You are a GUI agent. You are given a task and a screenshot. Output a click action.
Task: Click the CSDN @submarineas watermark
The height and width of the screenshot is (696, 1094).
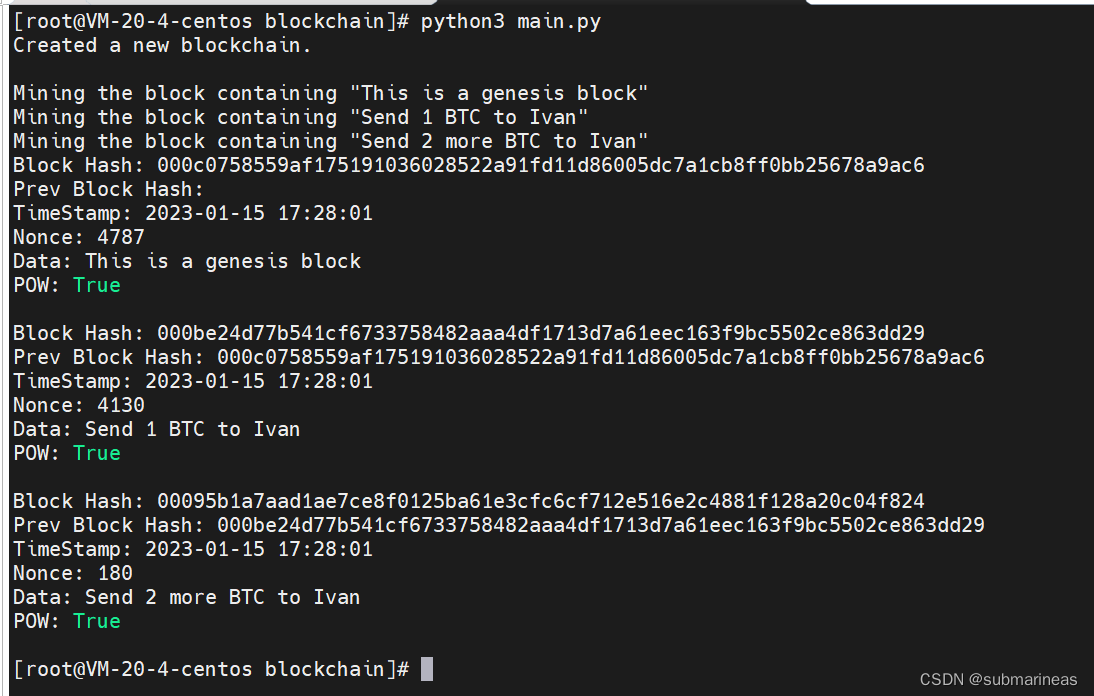(998, 679)
